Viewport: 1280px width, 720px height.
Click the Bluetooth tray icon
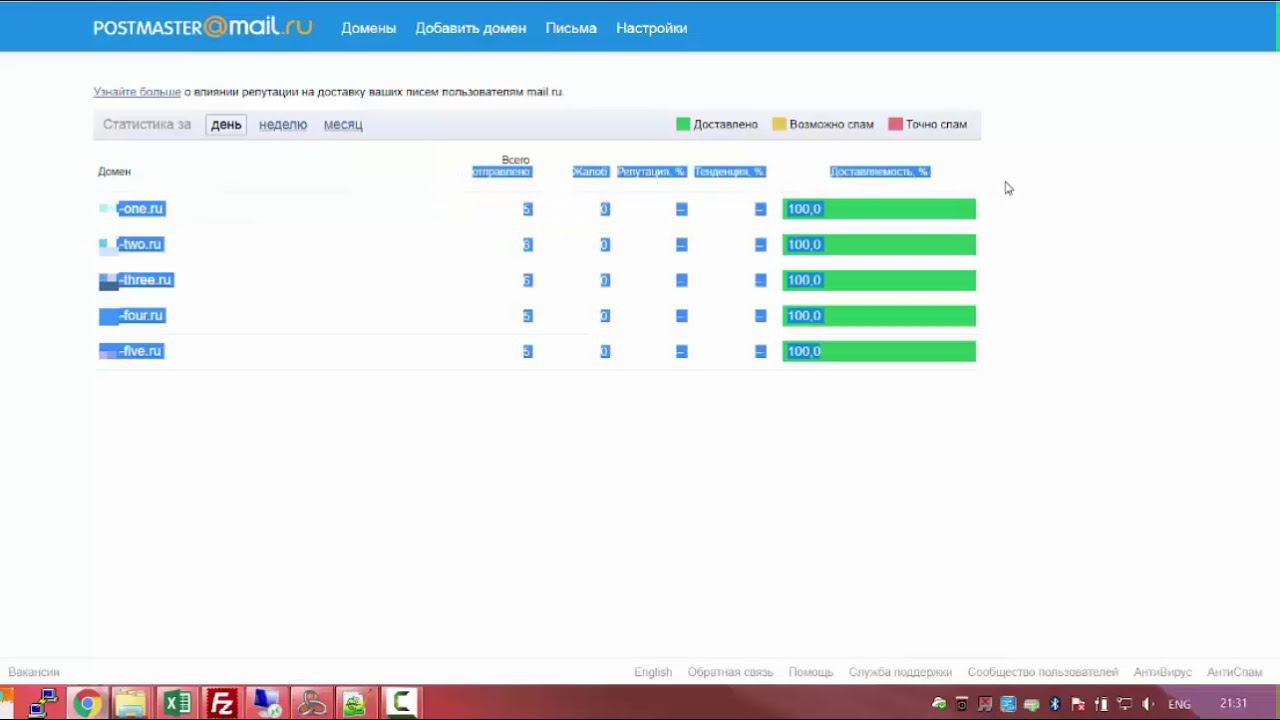click(1054, 704)
